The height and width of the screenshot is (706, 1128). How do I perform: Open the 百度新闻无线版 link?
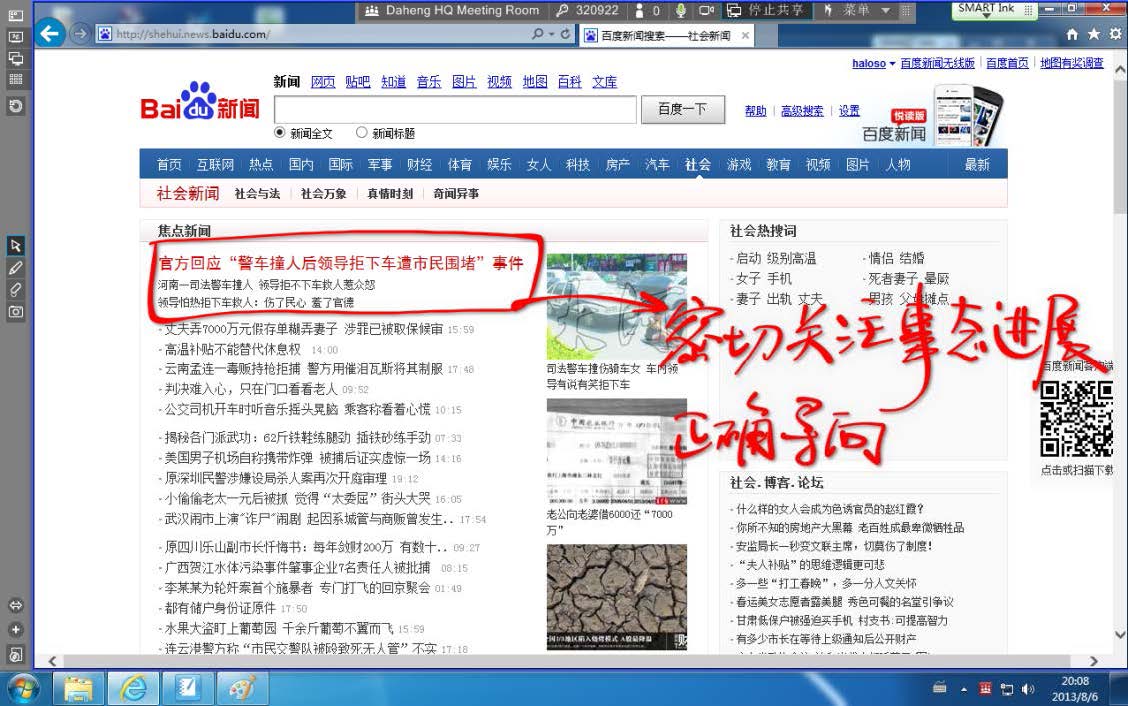(937, 63)
